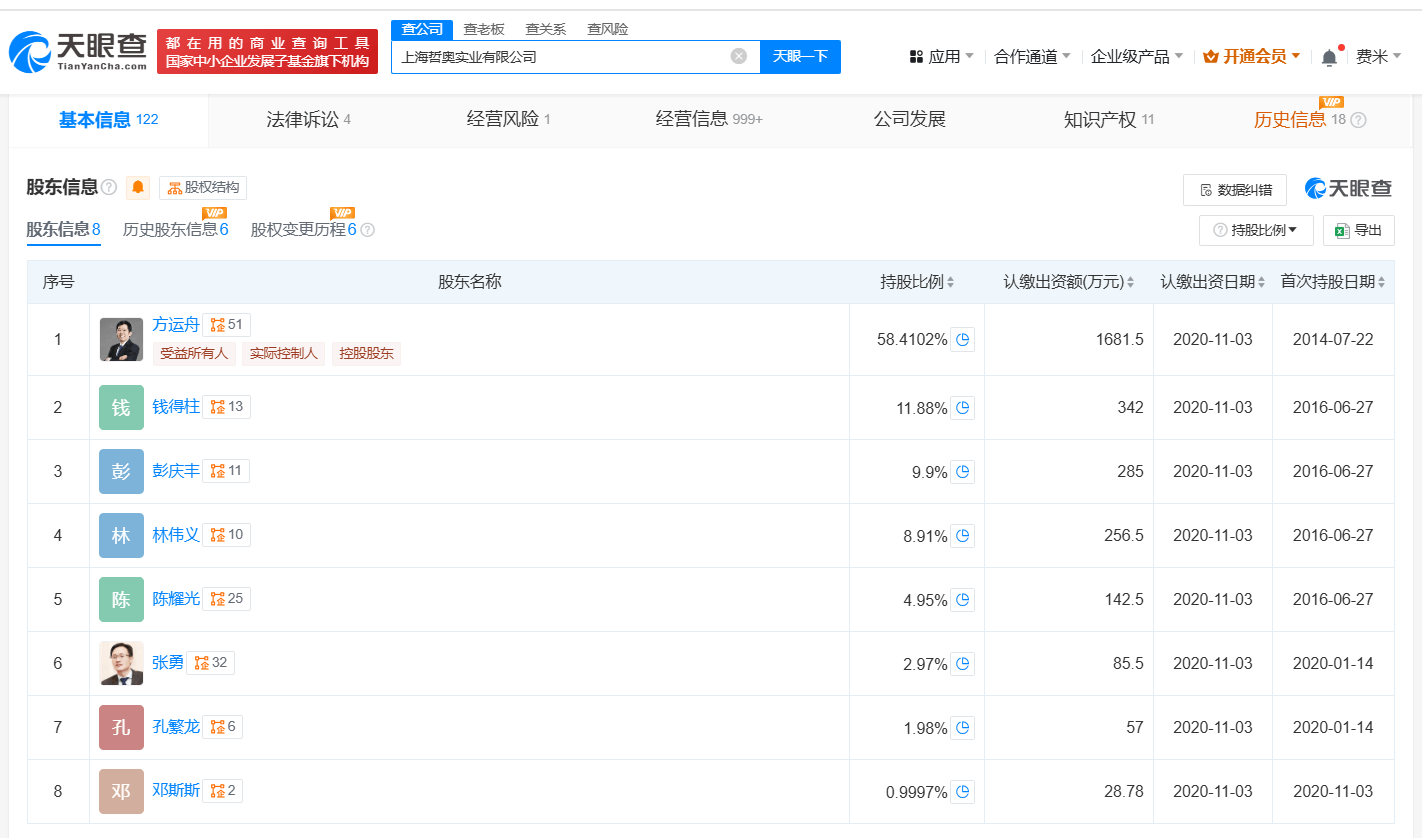
Task: Open pie chart icon for 方运舟's share
Action: click(x=962, y=339)
